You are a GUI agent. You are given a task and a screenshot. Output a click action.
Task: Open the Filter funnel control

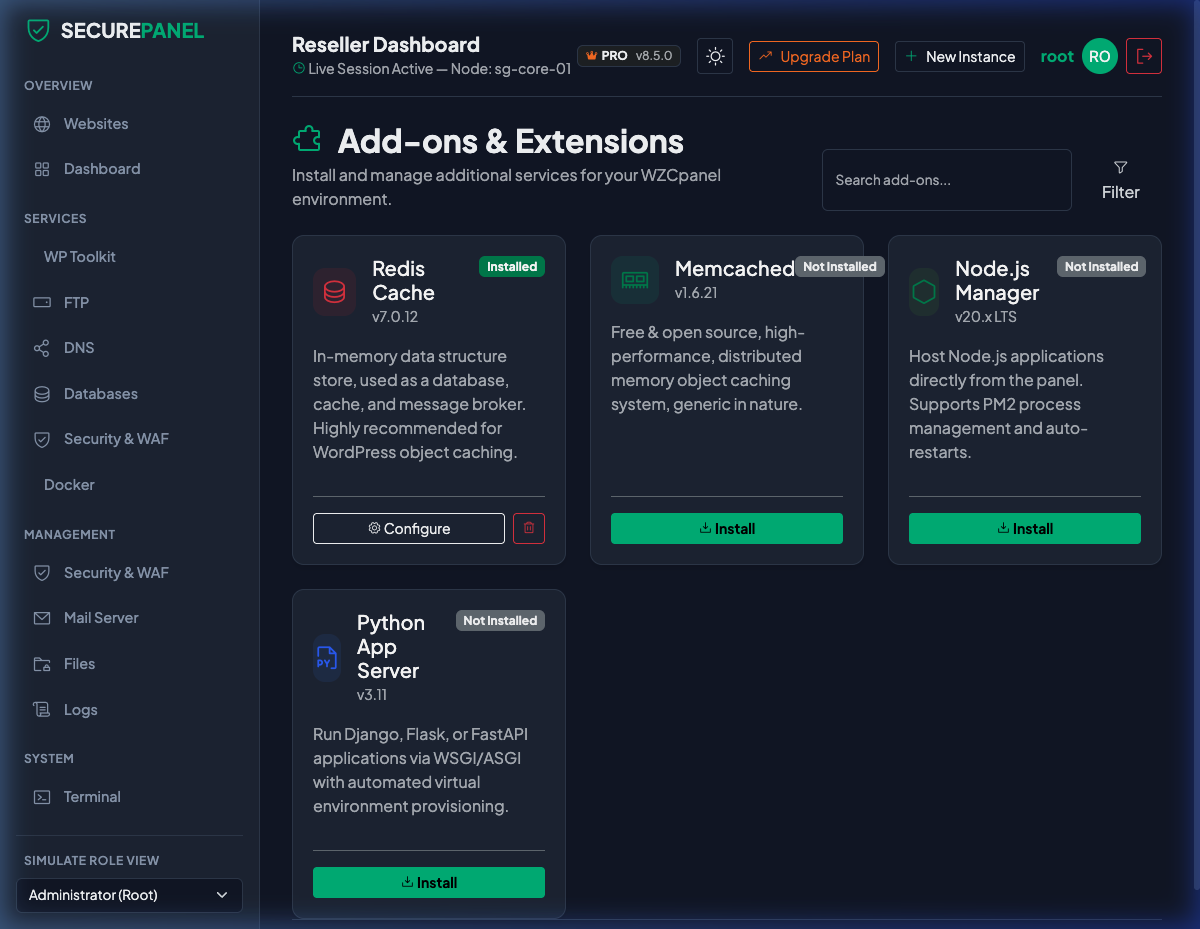click(1121, 180)
